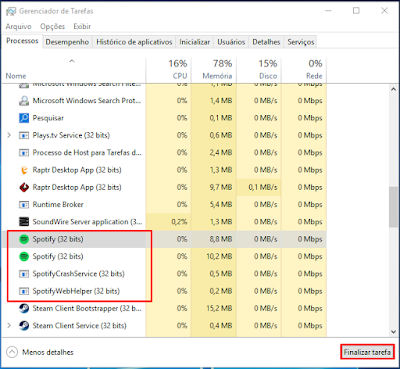Click the Menos detalhes link text
This screenshot has width=400, height=369.
(48, 352)
